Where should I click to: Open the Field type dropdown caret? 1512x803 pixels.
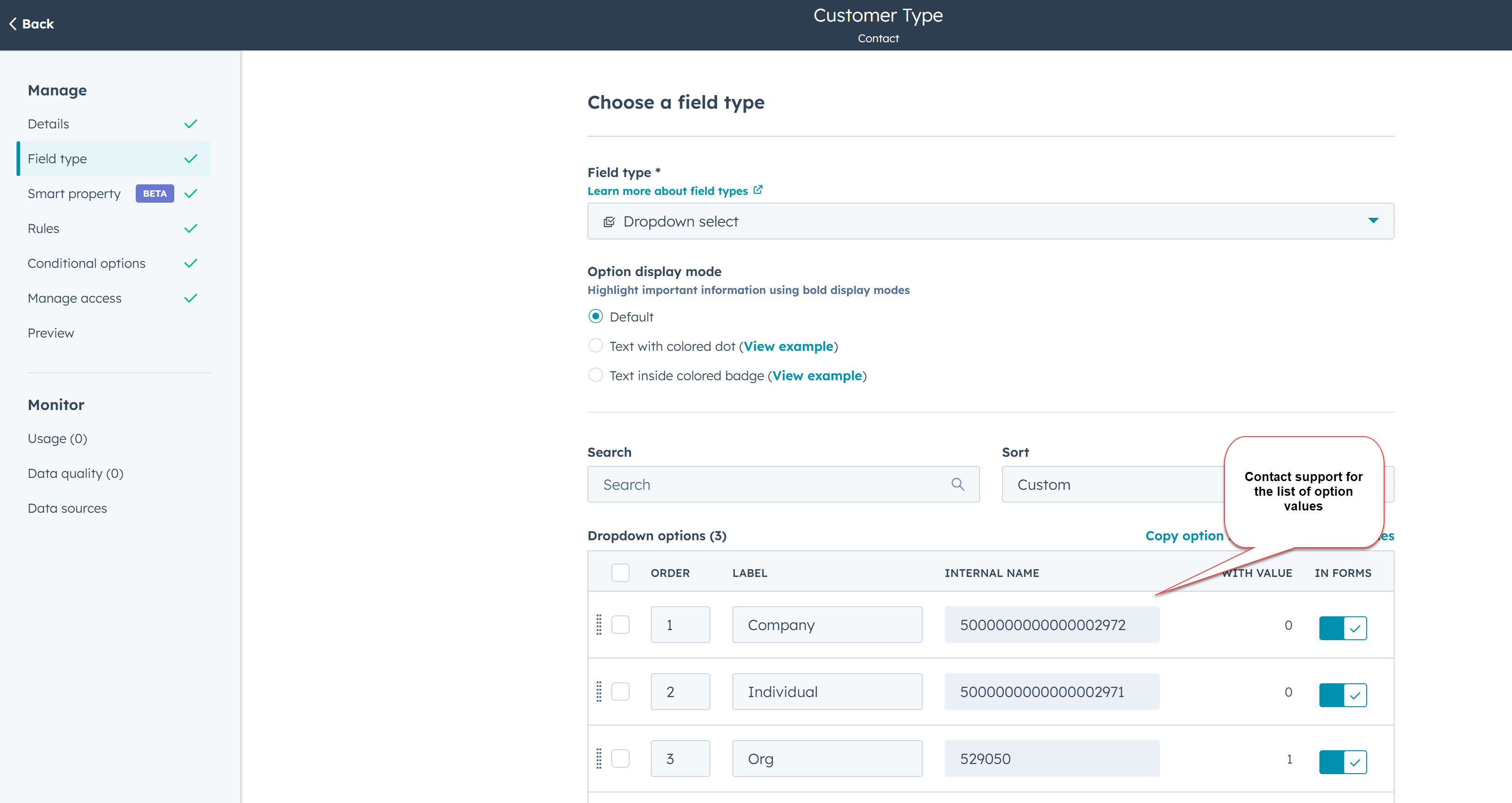[1373, 221]
